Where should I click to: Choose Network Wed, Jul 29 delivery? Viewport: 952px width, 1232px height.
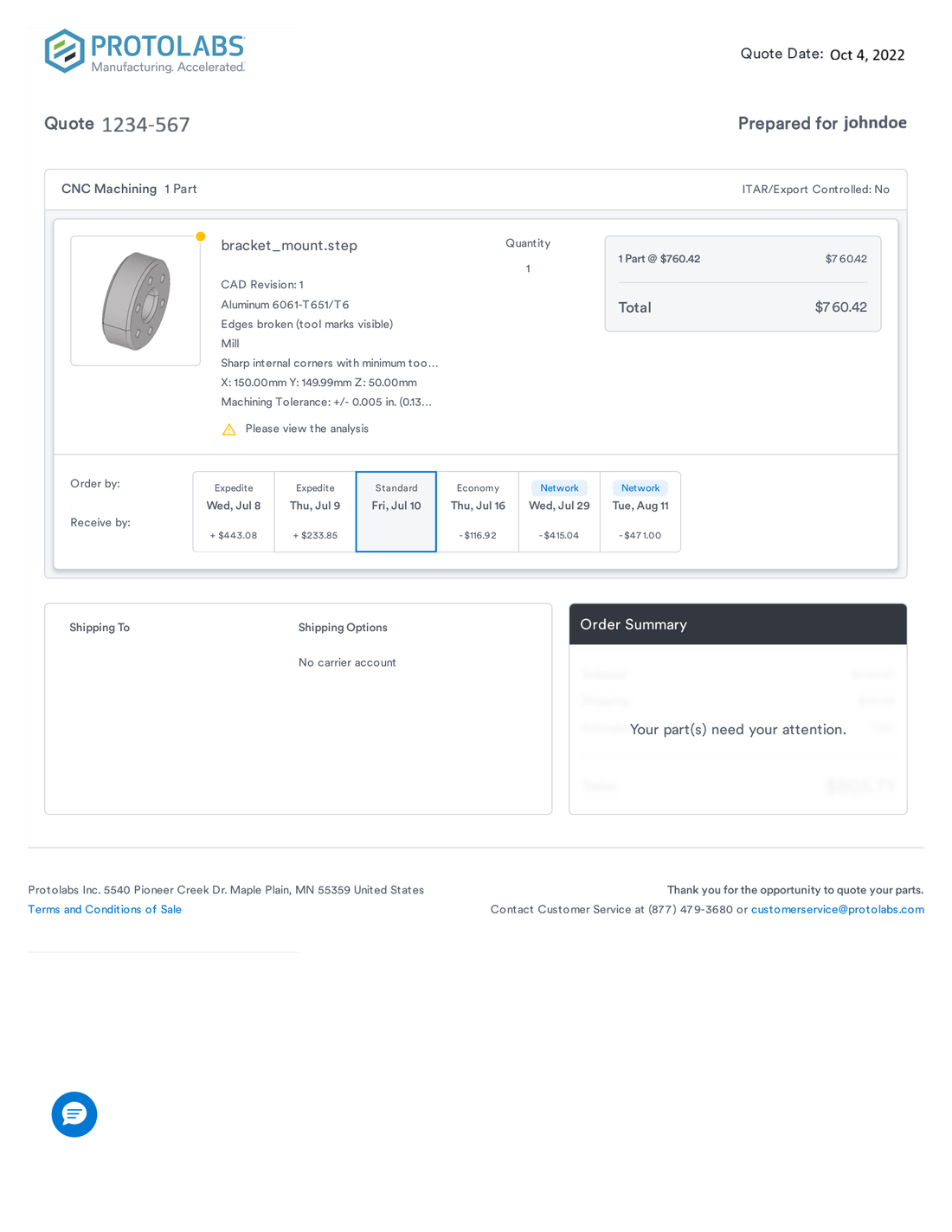click(x=559, y=512)
